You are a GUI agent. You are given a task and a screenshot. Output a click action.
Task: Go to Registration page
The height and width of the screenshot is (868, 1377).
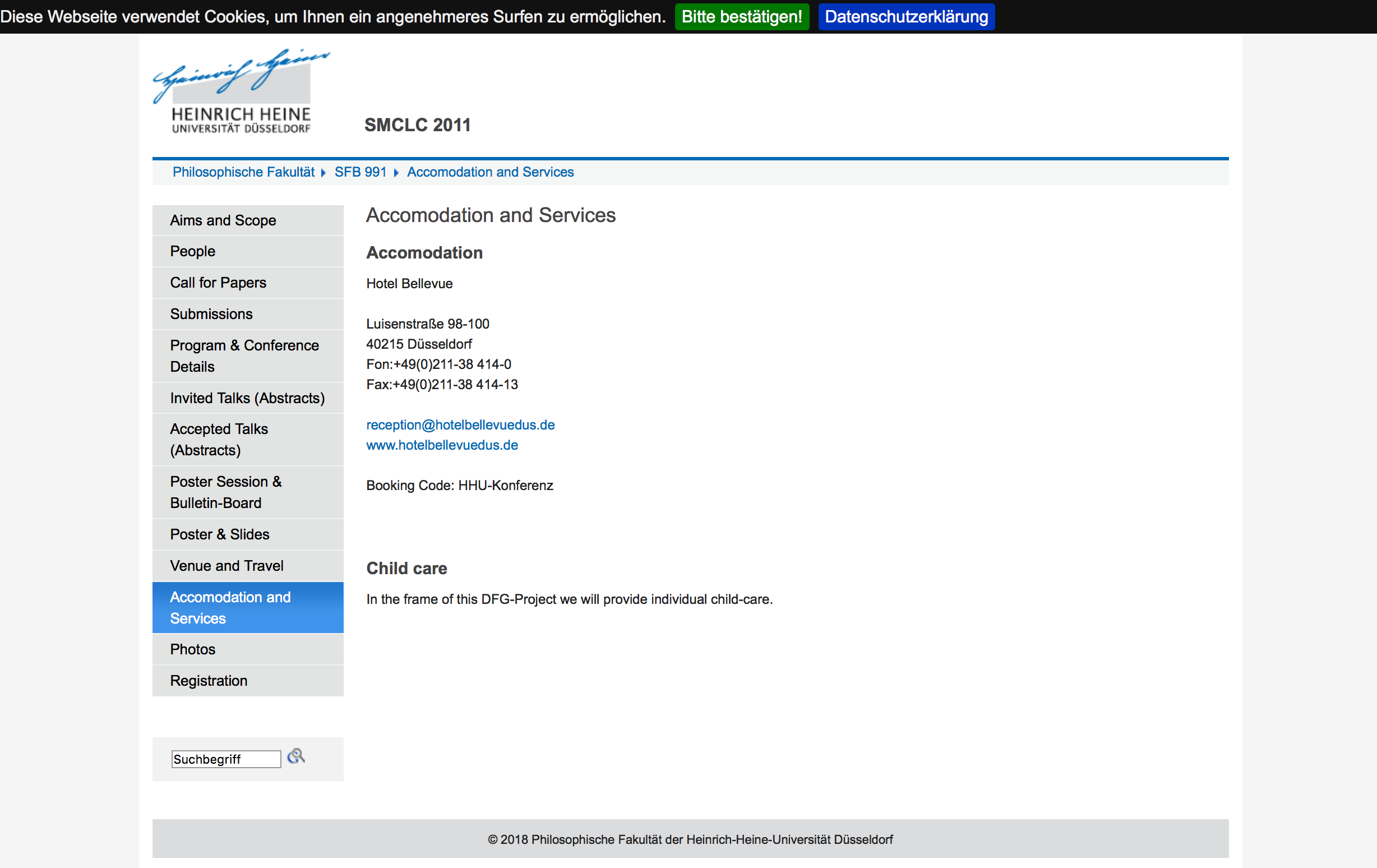coord(209,681)
